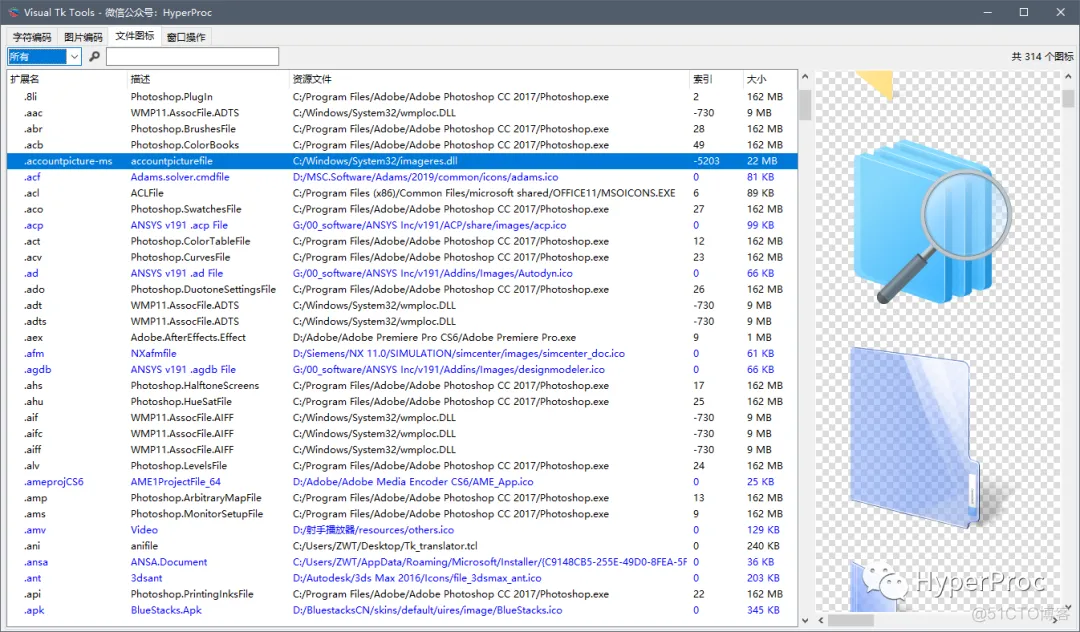Select the .acp row

click(402, 225)
